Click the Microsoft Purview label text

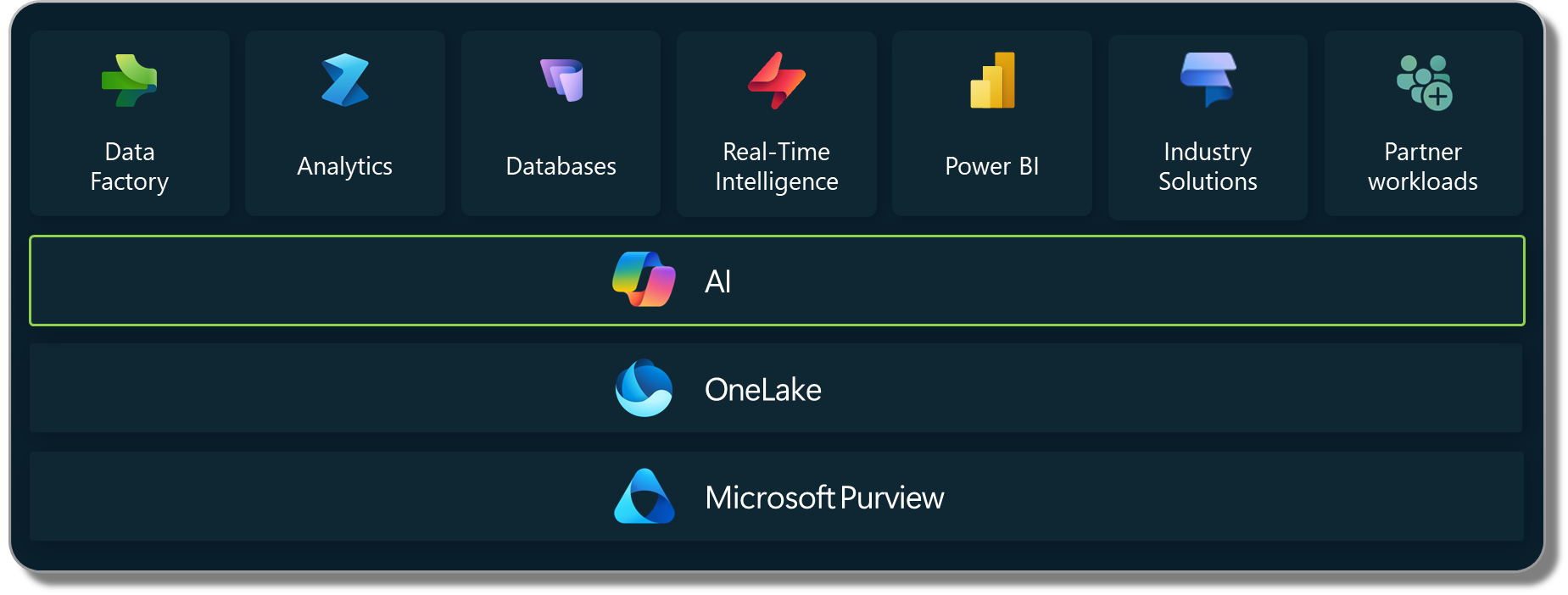point(824,498)
